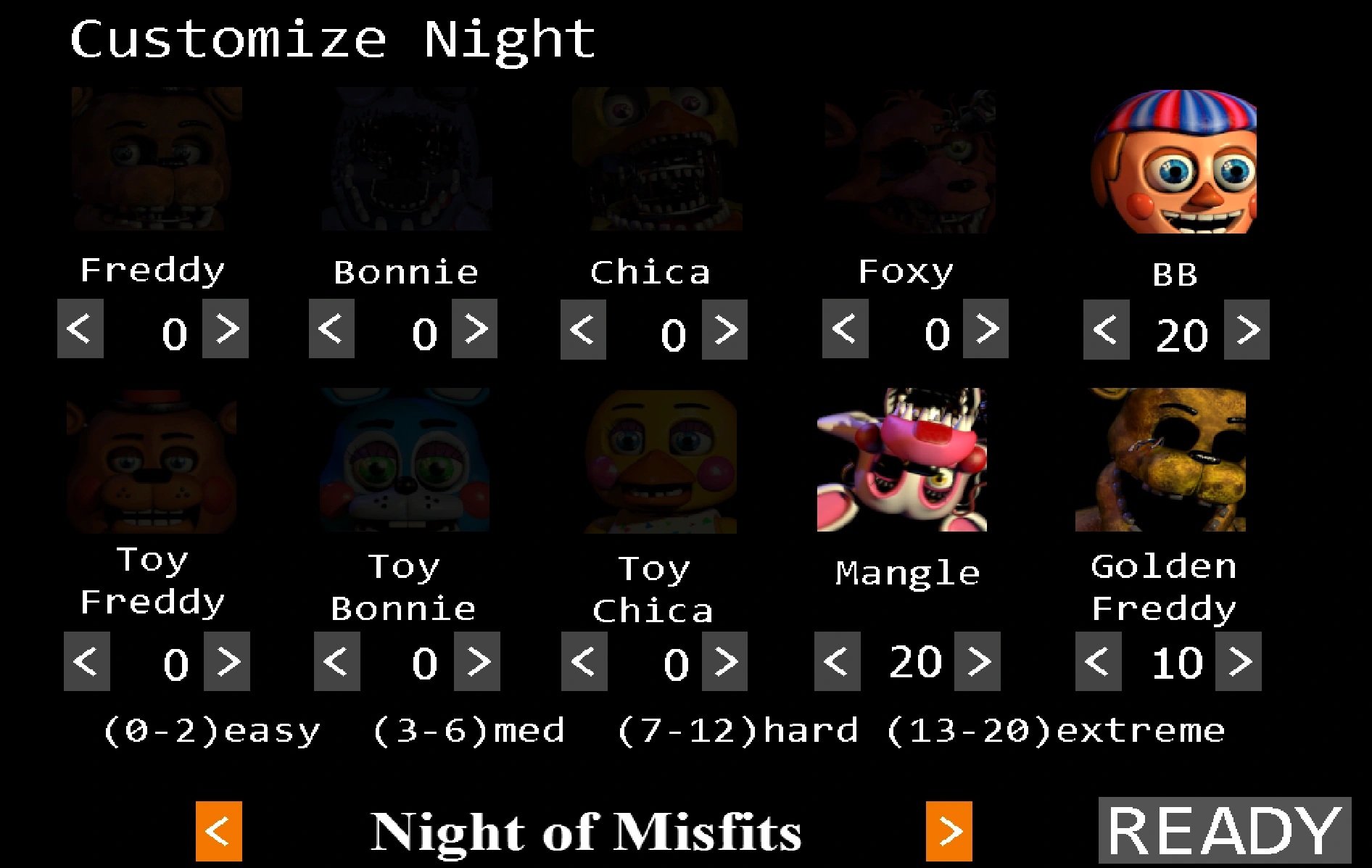Click the BB character portrait
The width and height of the screenshot is (1372, 868).
coord(1173,161)
